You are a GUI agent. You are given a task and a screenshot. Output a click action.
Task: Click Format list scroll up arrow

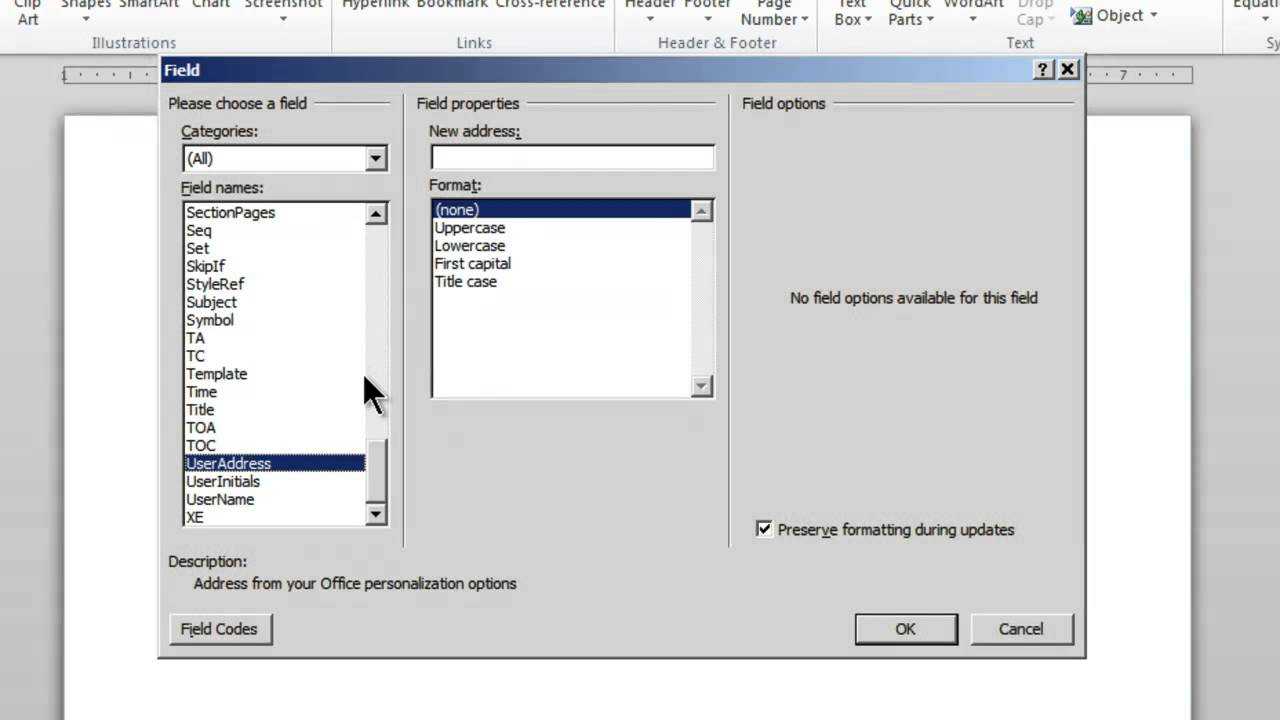[x=702, y=211]
